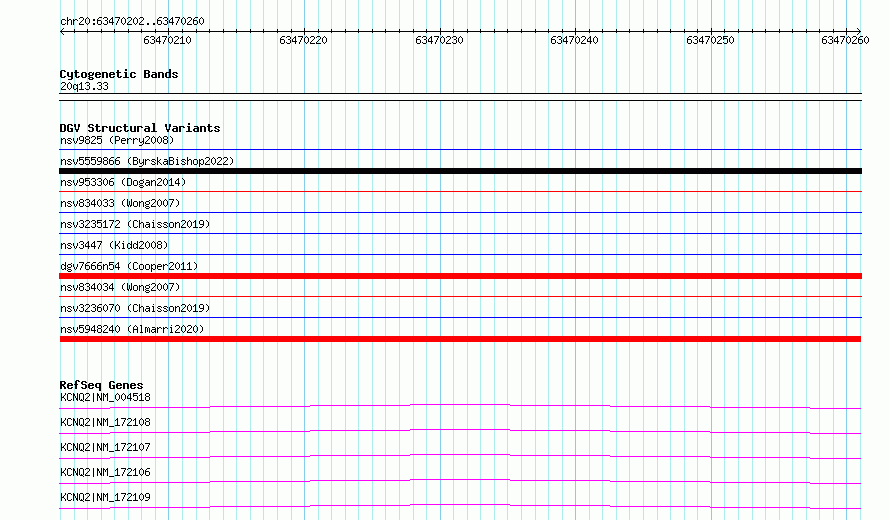Select variant dgv7666n54 (Cooper2011)
Image resolution: width=890 pixels, height=520 pixels.
click(129, 266)
